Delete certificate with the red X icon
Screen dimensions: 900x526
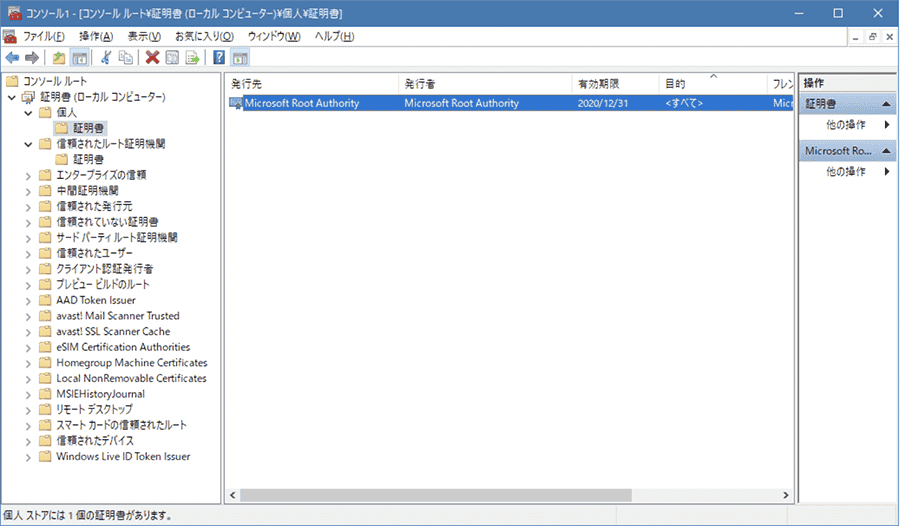152,57
